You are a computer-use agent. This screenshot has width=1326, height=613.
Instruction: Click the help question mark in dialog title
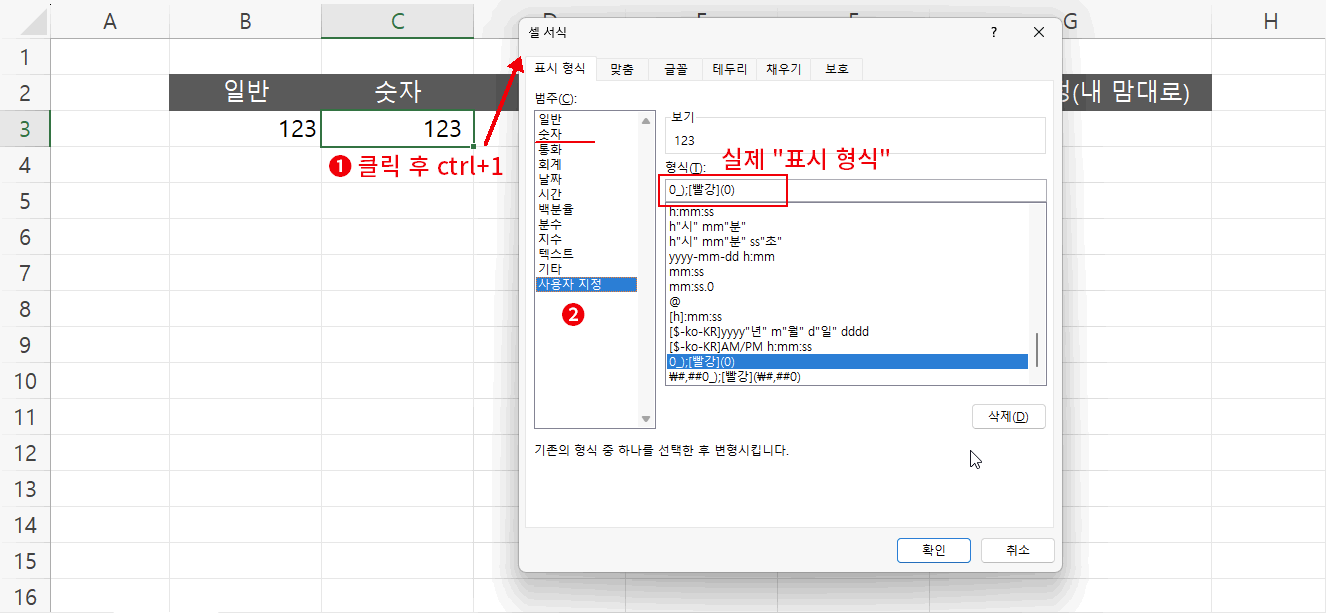pyautogui.click(x=993, y=32)
